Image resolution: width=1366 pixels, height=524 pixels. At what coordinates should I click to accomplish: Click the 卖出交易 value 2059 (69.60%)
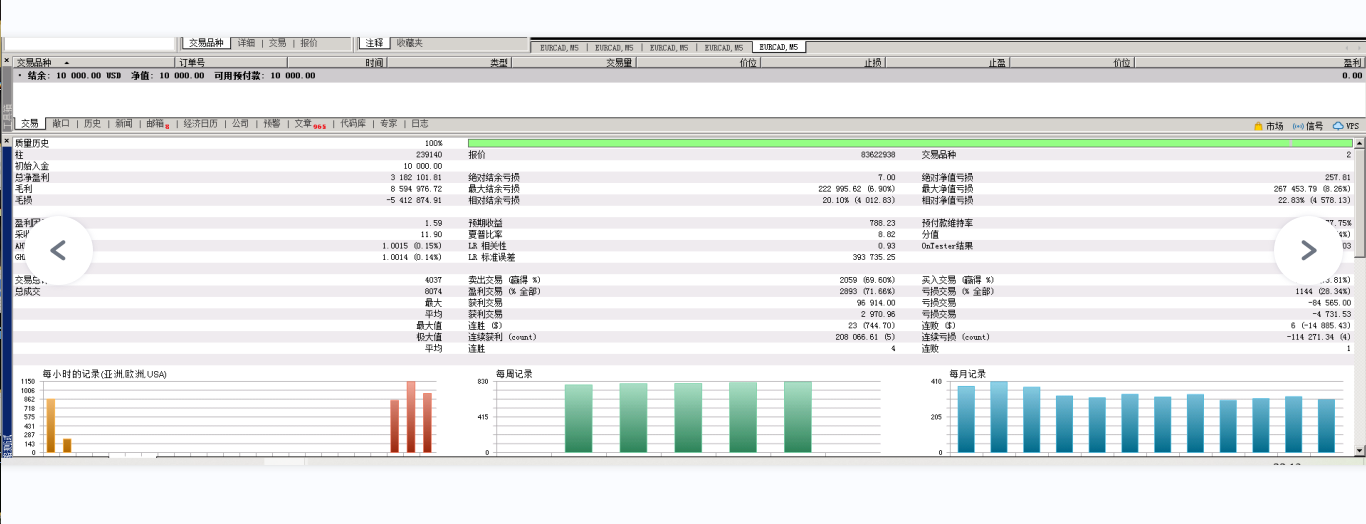[868, 280]
